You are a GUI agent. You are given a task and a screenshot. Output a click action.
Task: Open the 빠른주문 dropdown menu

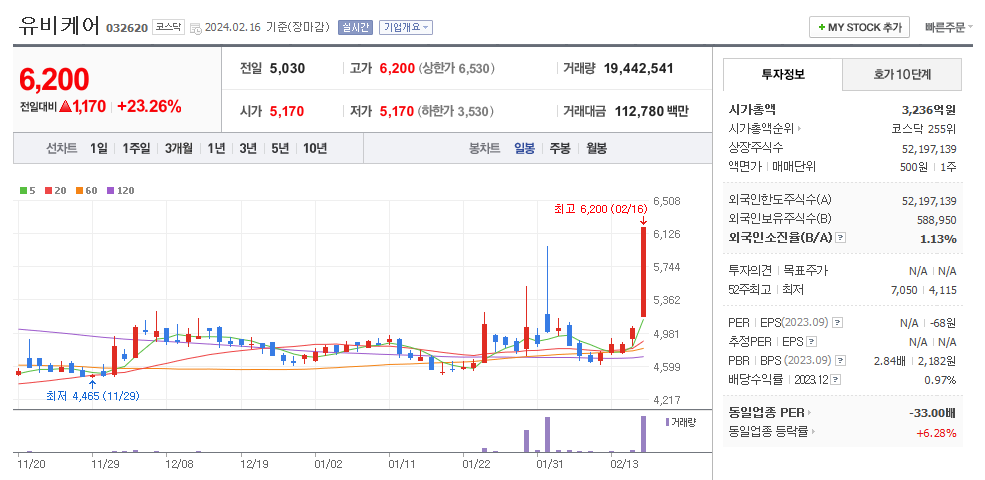click(x=949, y=28)
